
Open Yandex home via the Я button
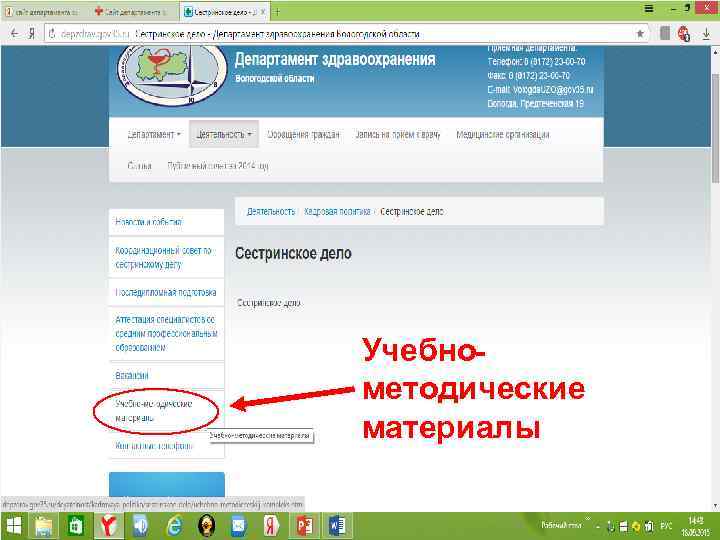coord(31,34)
